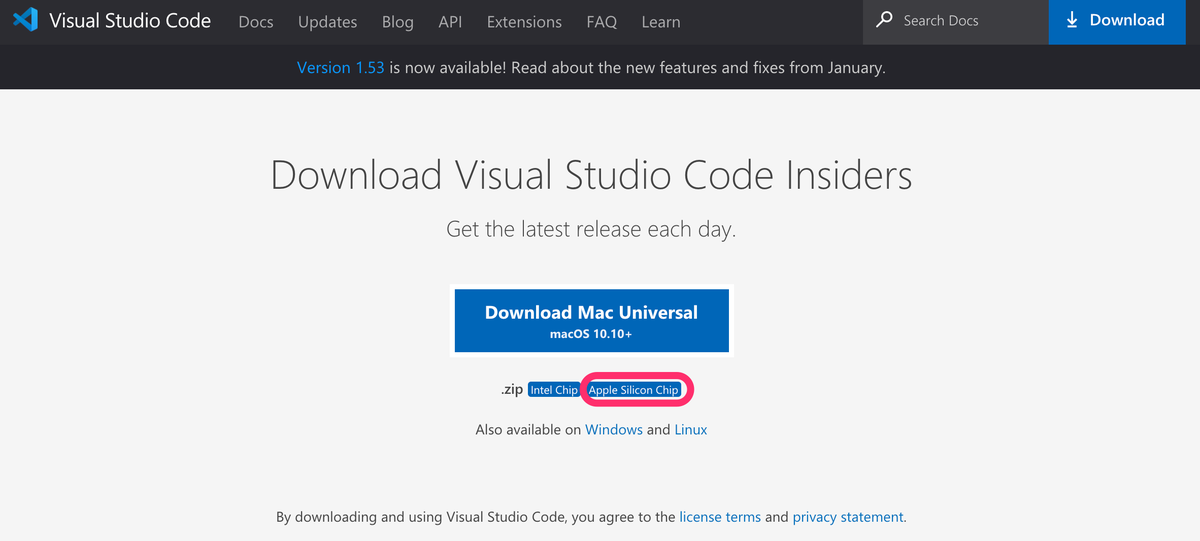1200x541 pixels.
Task: Click the '.zip' label
Action: 512,390
